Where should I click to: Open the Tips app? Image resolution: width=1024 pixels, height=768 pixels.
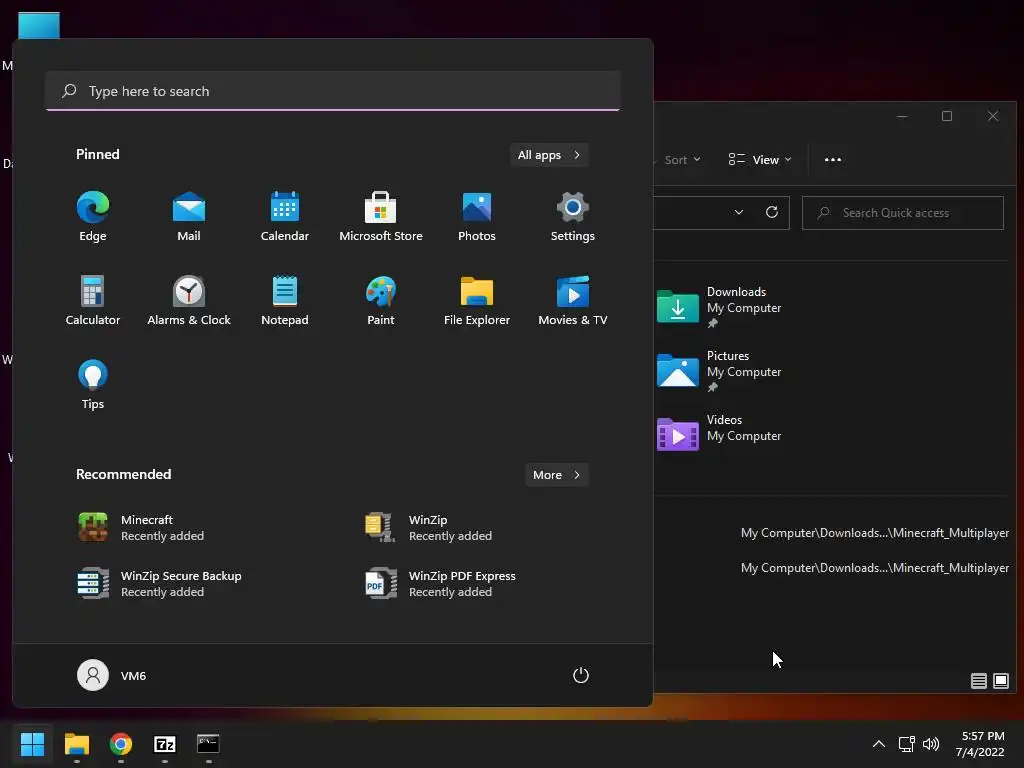93,385
